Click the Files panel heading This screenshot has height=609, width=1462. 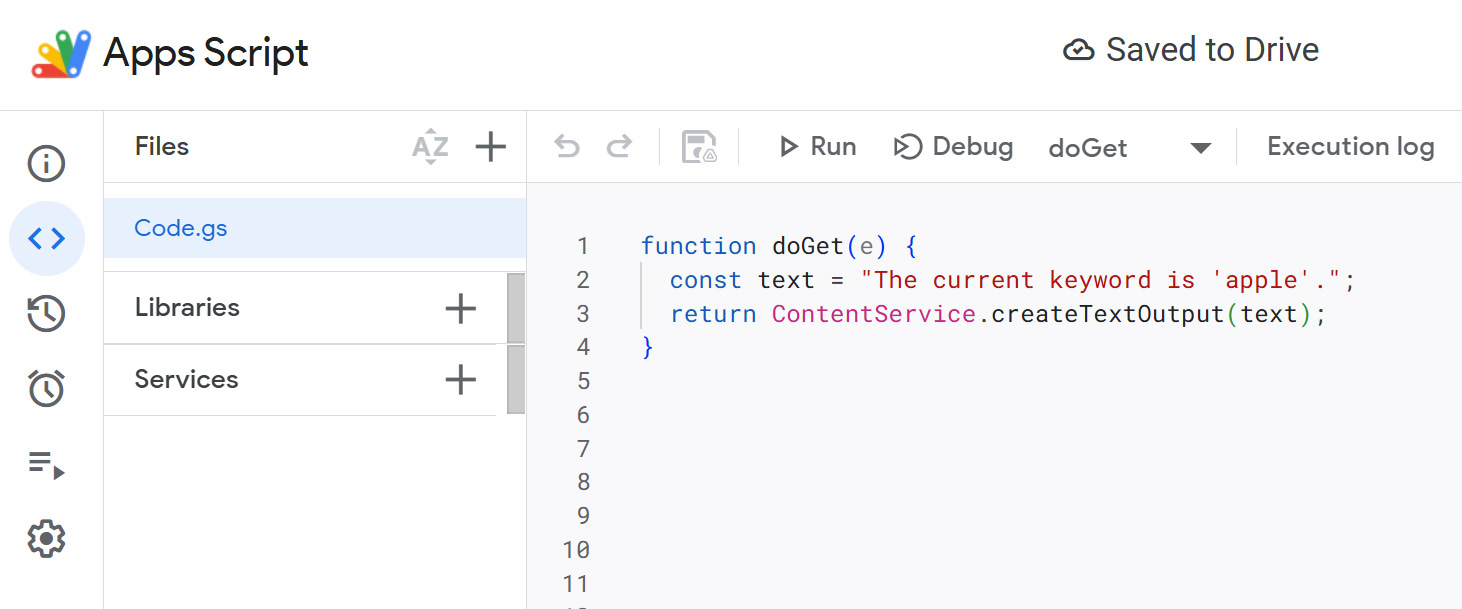pos(162,146)
